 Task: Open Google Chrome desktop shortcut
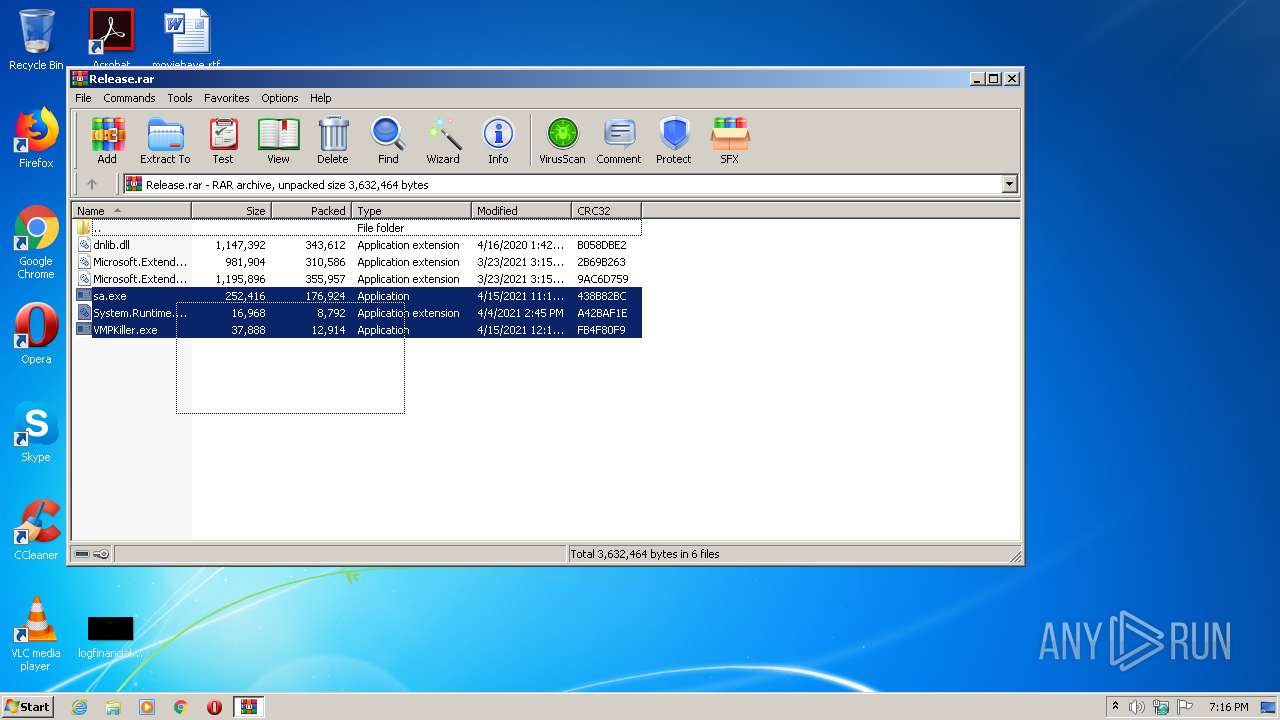pos(36,242)
